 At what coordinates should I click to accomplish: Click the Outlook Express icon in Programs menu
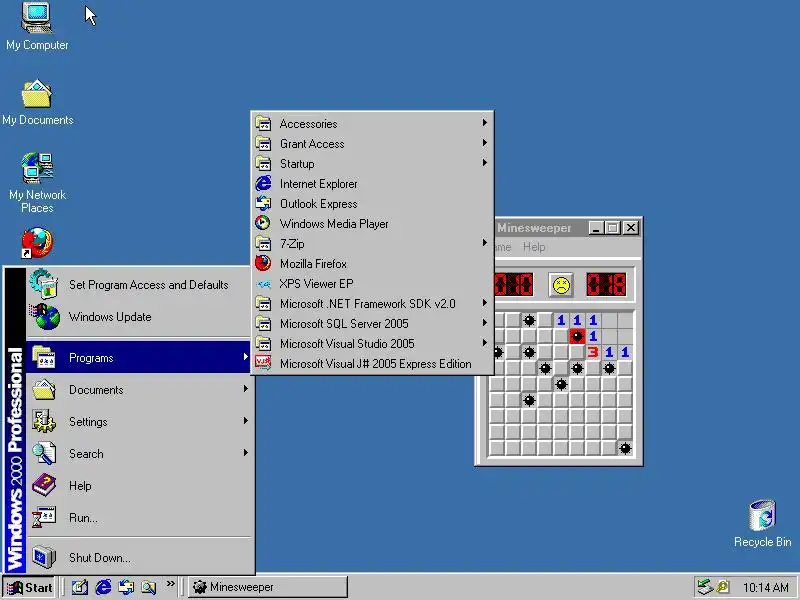263,204
